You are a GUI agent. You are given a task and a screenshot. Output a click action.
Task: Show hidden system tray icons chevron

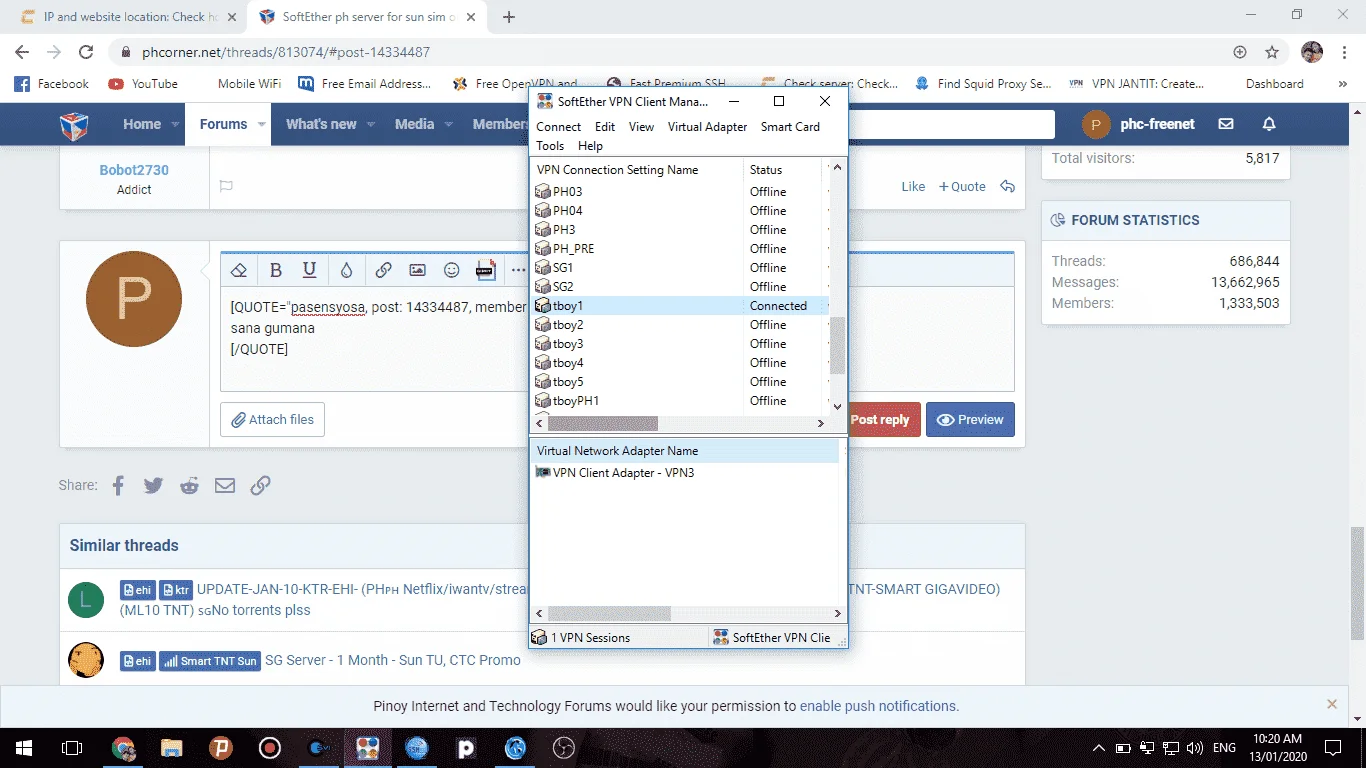coord(1098,747)
